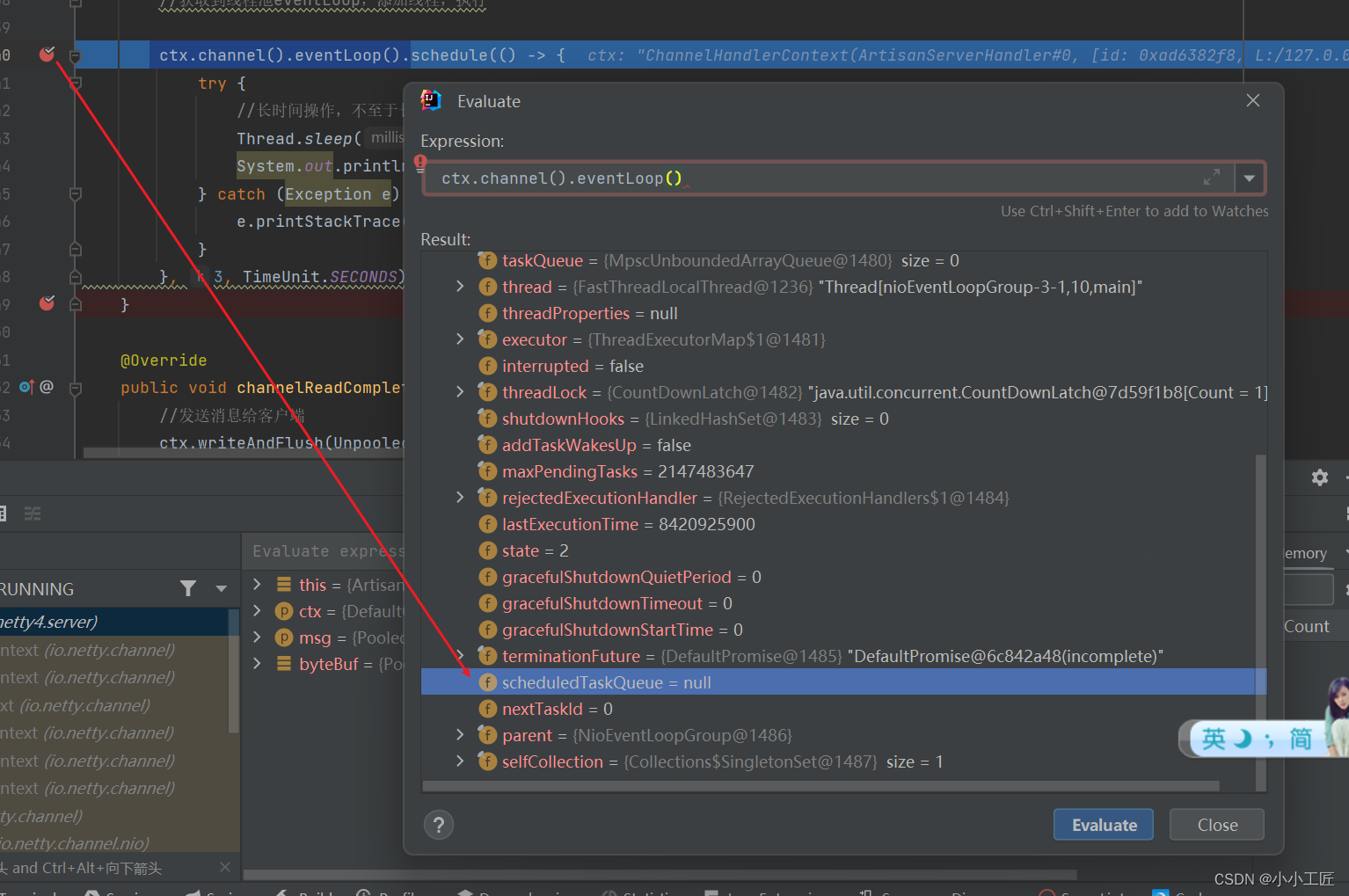Expand the executor field node
This screenshot has height=896, width=1349.
click(x=460, y=339)
